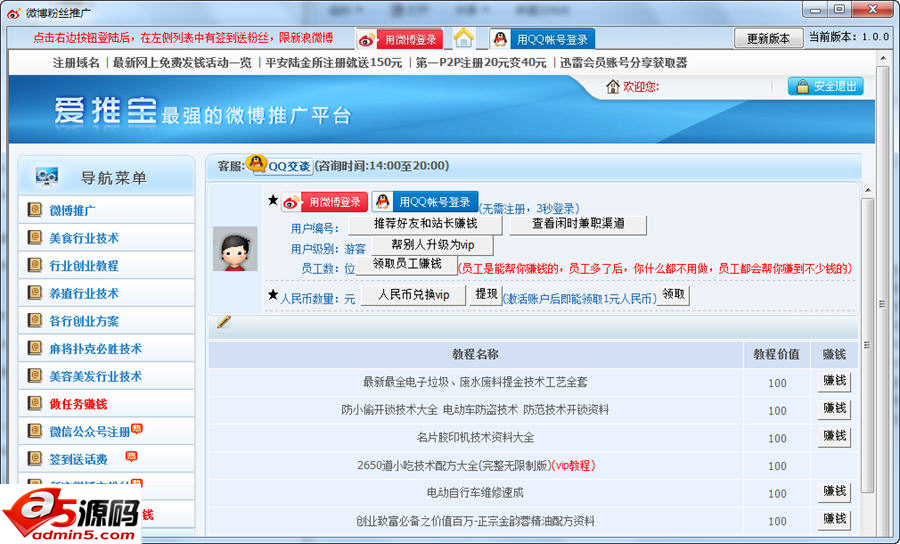Select 美容美发行业技术 in navigation menu
900x544 pixels.
(95, 376)
